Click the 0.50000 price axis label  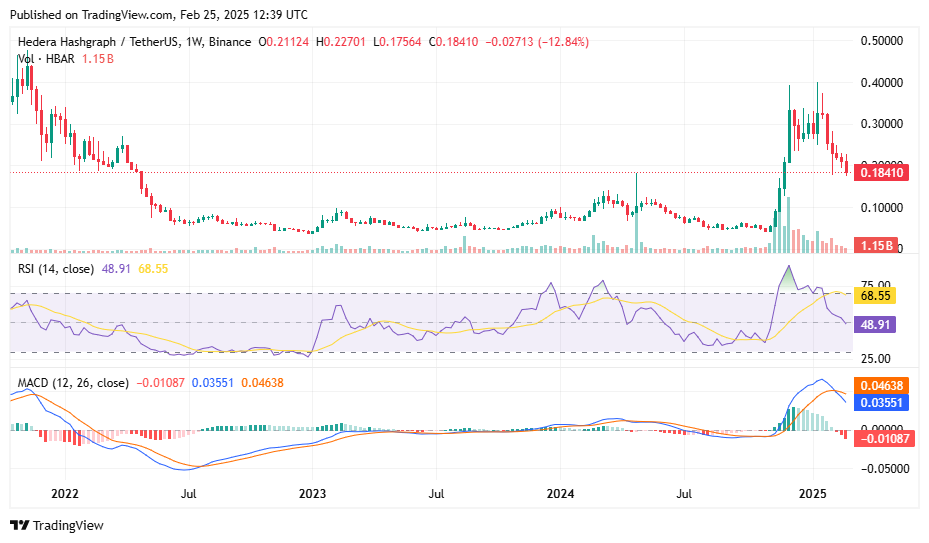click(x=882, y=41)
